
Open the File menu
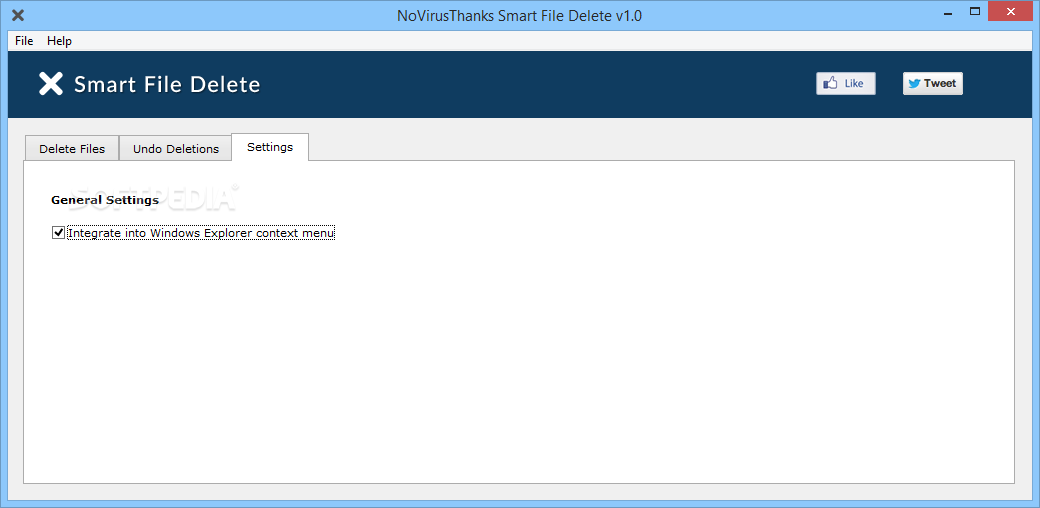point(24,41)
